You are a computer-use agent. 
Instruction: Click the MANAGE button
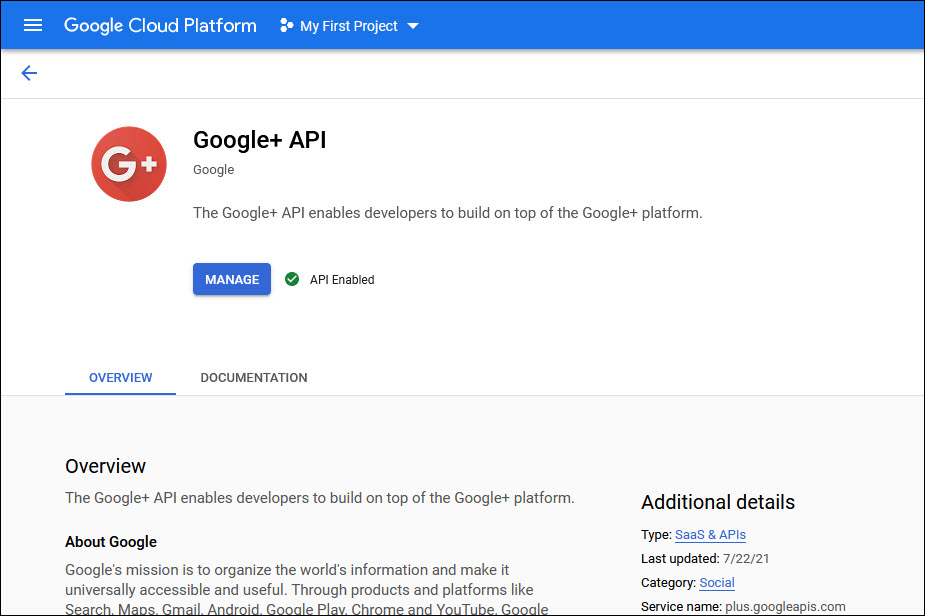pos(231,279)
